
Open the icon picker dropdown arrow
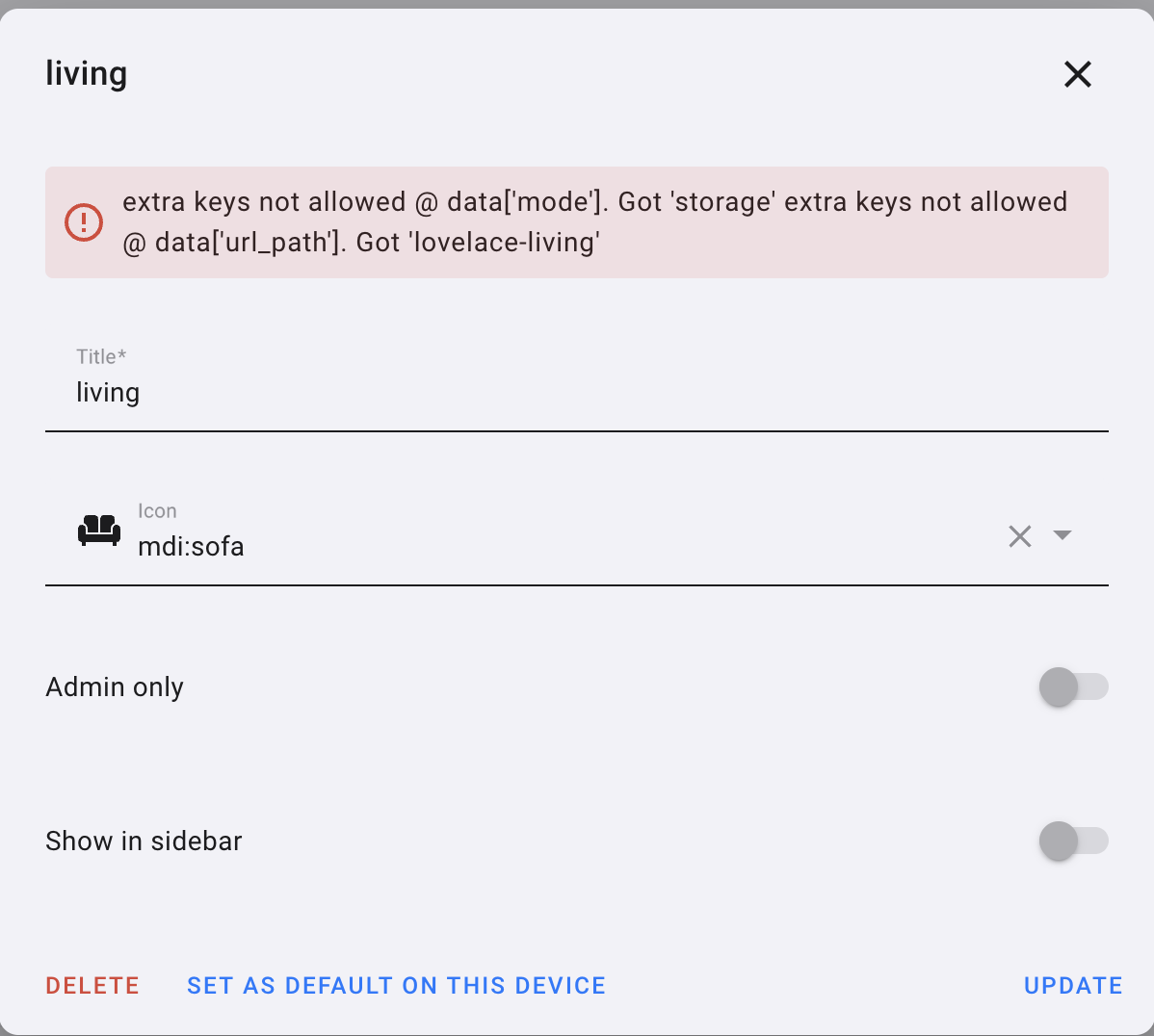(x=1062, y=535)
